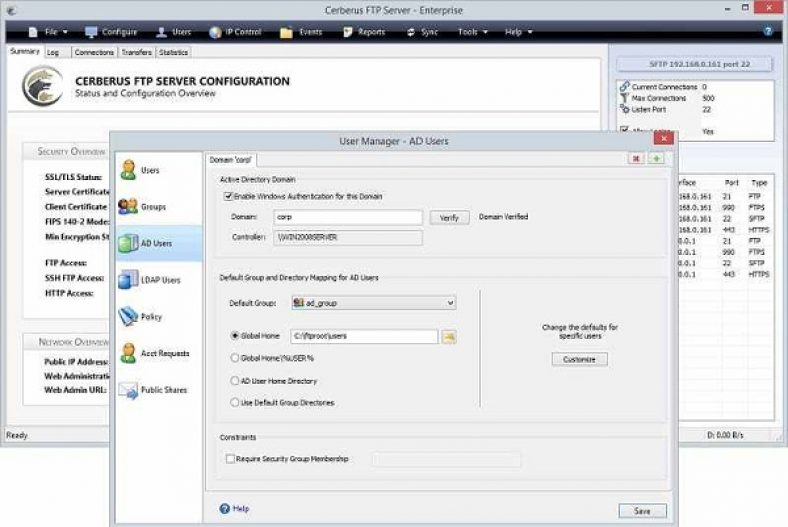Click the Port column header
The width and height of the screenshot is (788, 527).
pos(732,182)
